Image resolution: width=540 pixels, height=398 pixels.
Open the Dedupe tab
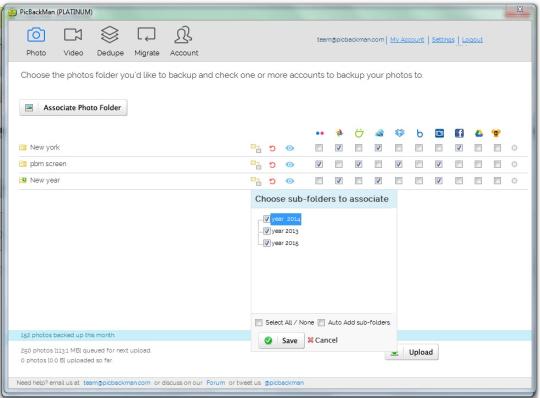tap(110, 41)
